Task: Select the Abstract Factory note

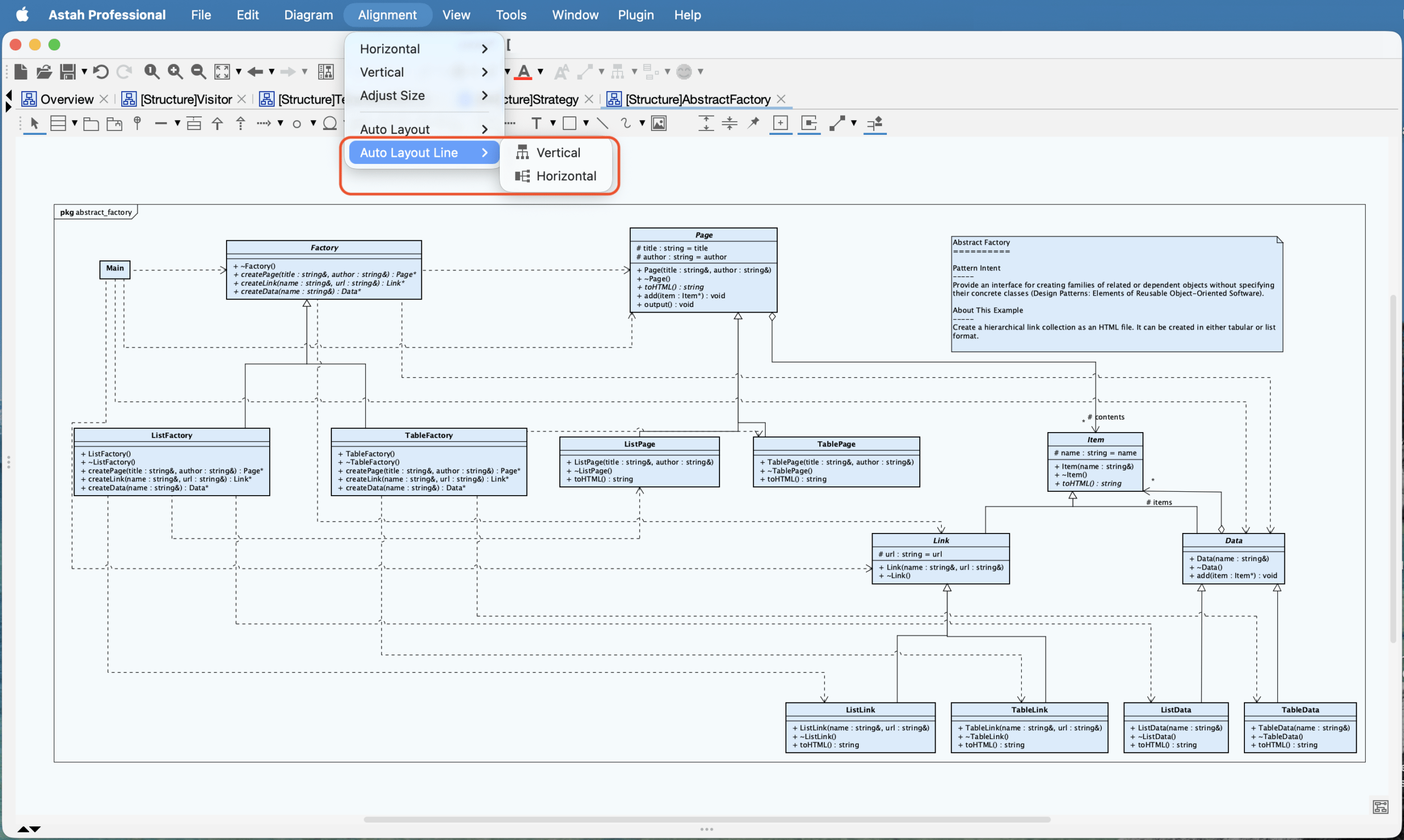Action: pyautogui.click(x=1117, y=294)
